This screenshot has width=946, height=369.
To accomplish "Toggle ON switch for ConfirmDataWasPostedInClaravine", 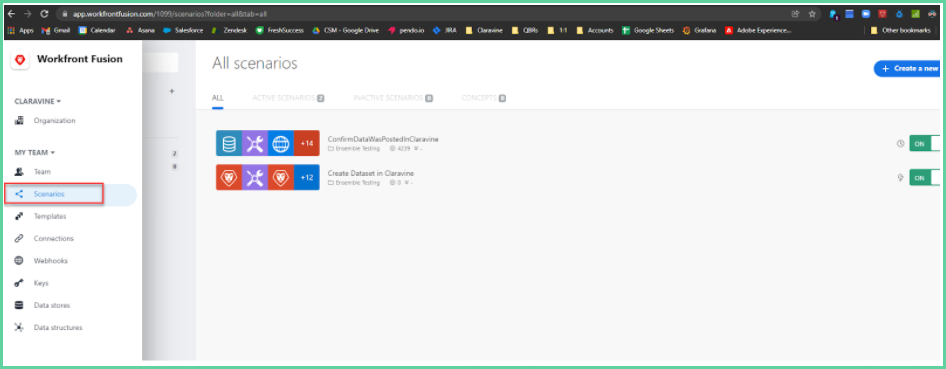I will tap(924, 144).
